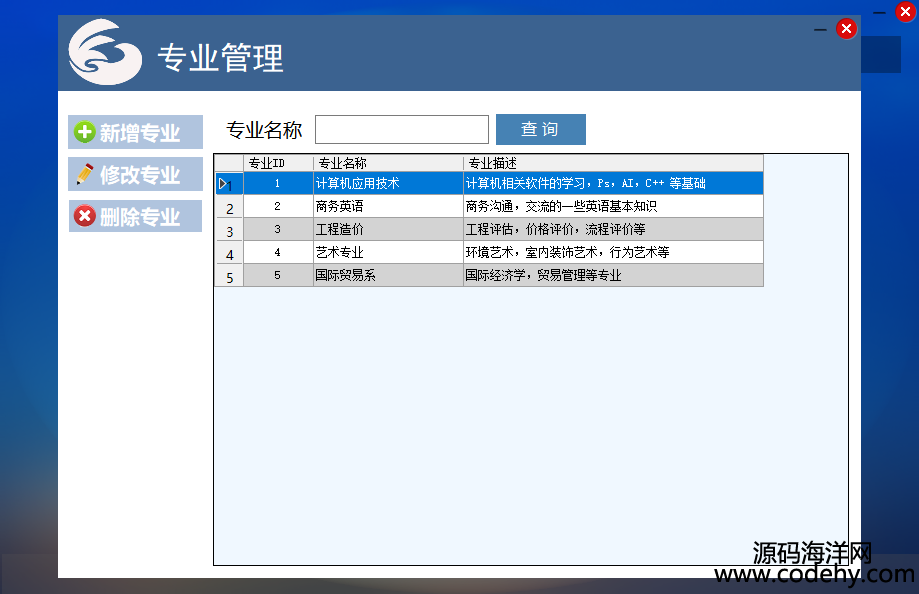Select row header number 2
Viewport: 919px width, 594px height.
[x=229, y=207]
